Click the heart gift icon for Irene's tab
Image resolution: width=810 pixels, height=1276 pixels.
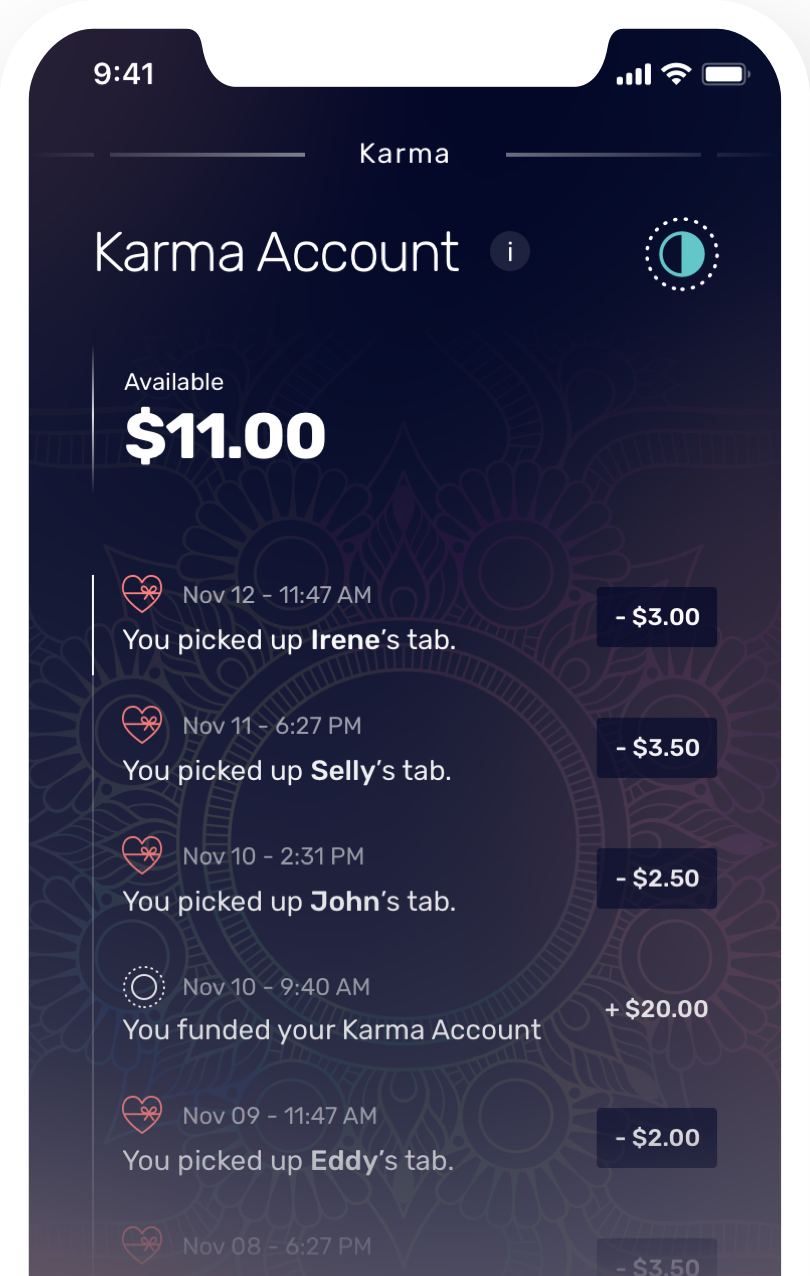pyautogui.click(x=142, y=594)
